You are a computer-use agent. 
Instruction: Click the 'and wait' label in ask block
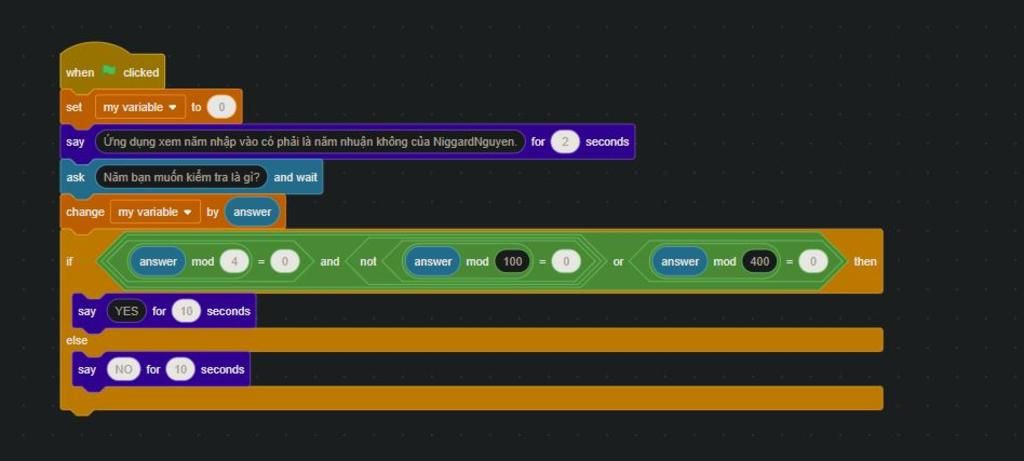(x=295, y=177)
